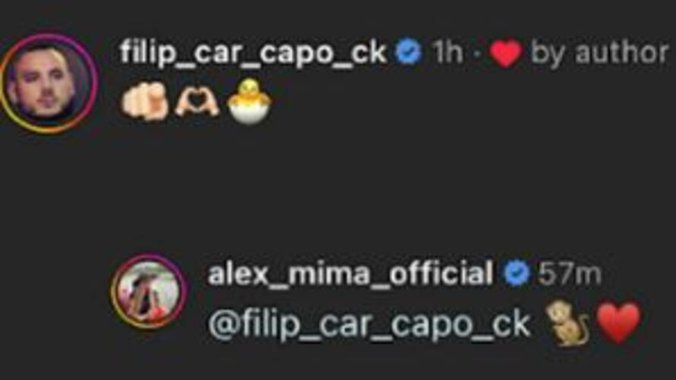Select the "by author" label
Viewport: 676px width, 380px height.
pos(600,53)
